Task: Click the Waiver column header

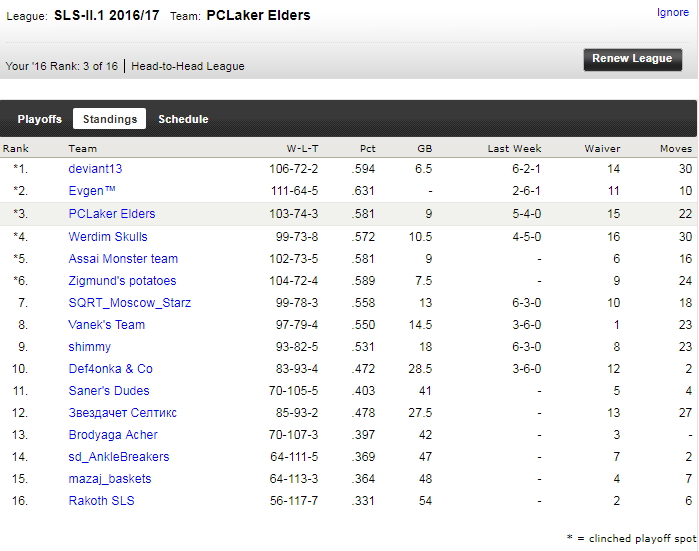Action: 602,148
